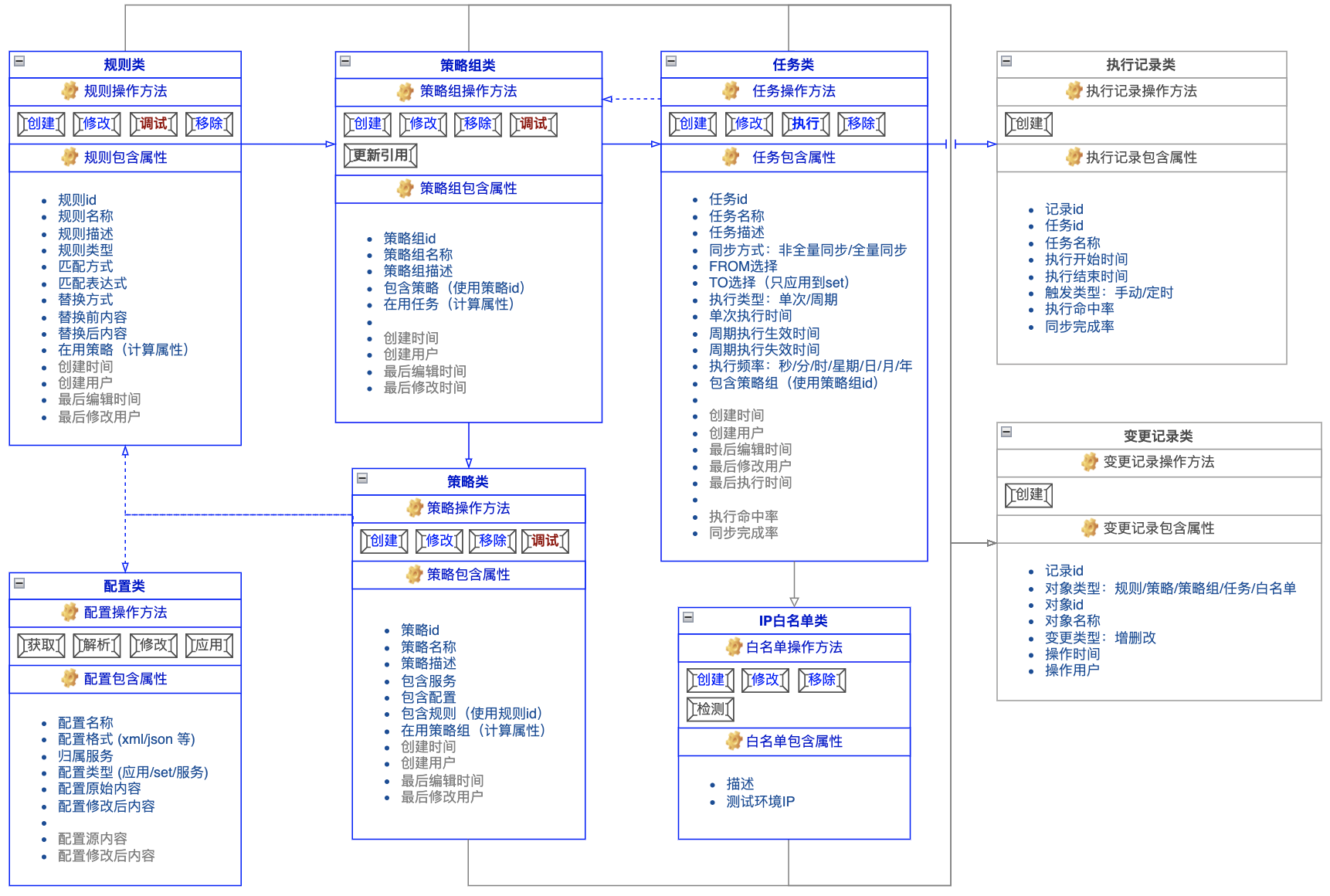1330x896 pixels.
Task: Click the gear icon beside 变更记录包含属性
Action: 1089,528
